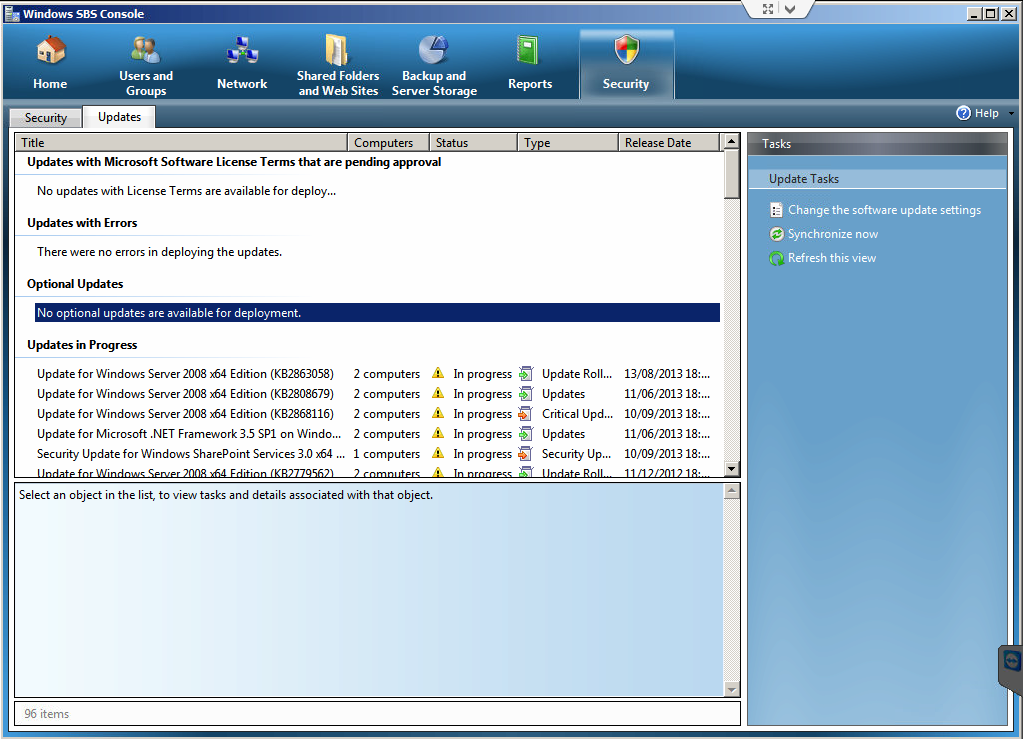Sort the list by the Release Date column header
This screenshot has width=1023, height=739.
coord(669,142)
